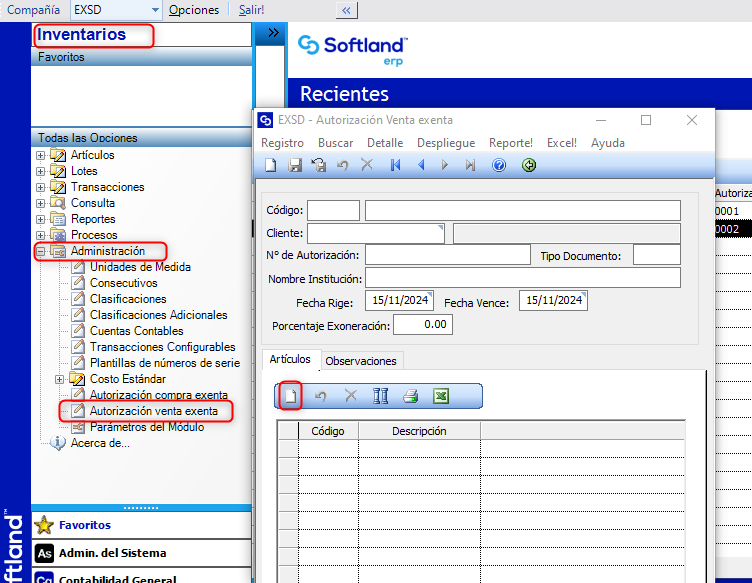752x583 pixels.
Task: Click the Reporte! menu item
Action: pyautogui.click(x=511, y=143)
